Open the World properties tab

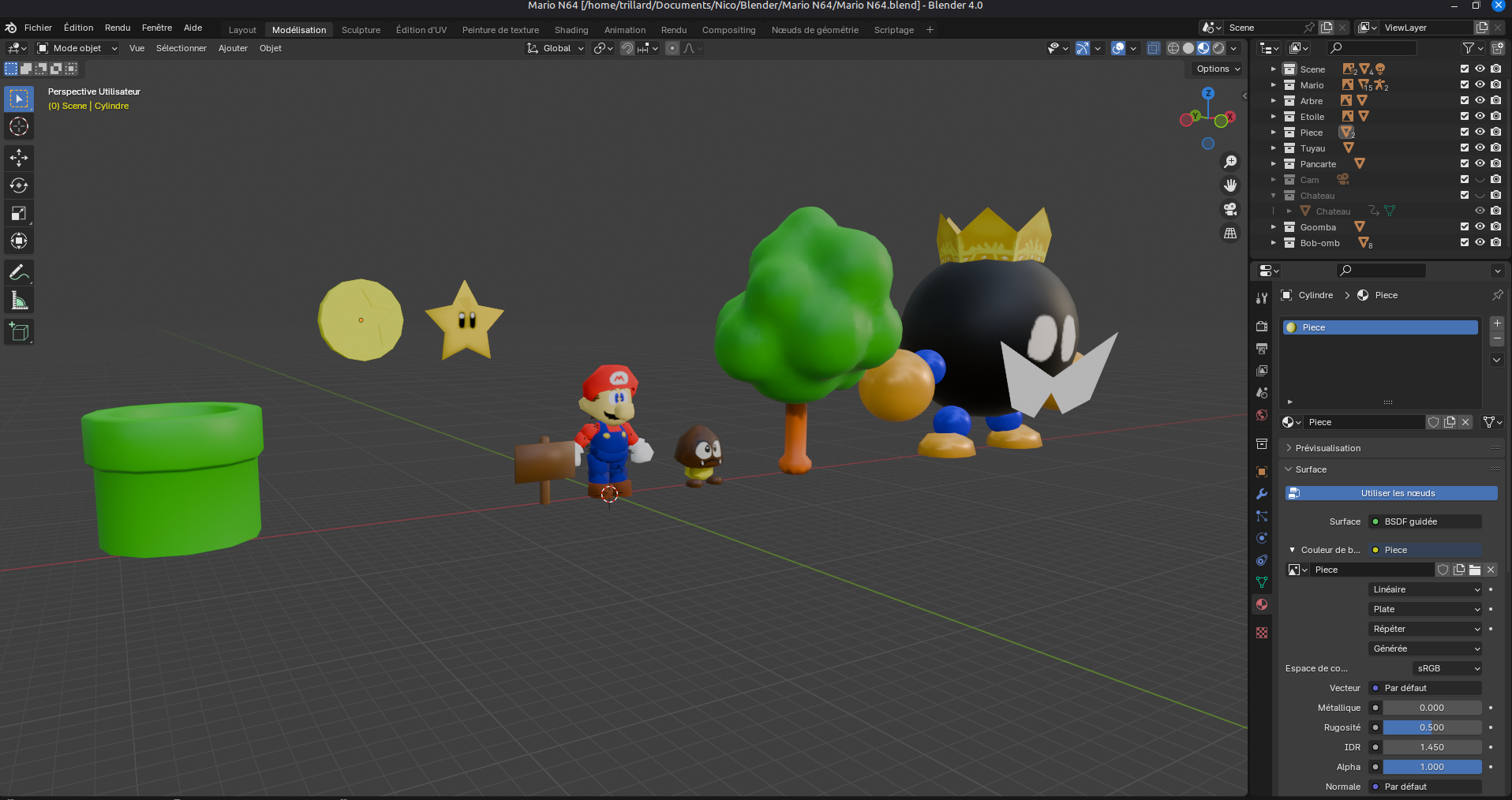(x=1262, y=415)
